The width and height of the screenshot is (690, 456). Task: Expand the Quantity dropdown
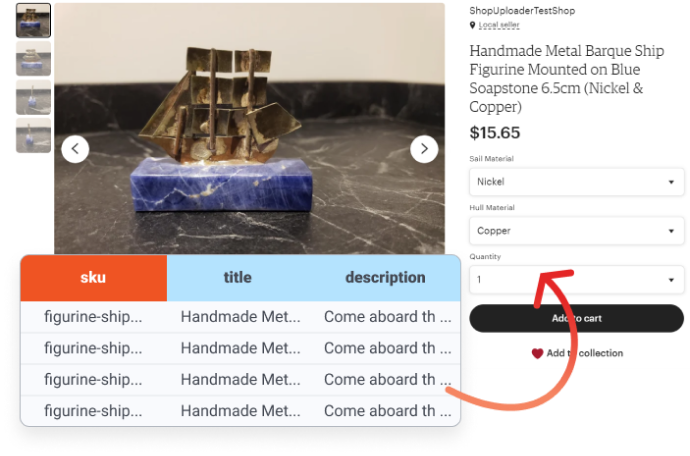point(576,279)
